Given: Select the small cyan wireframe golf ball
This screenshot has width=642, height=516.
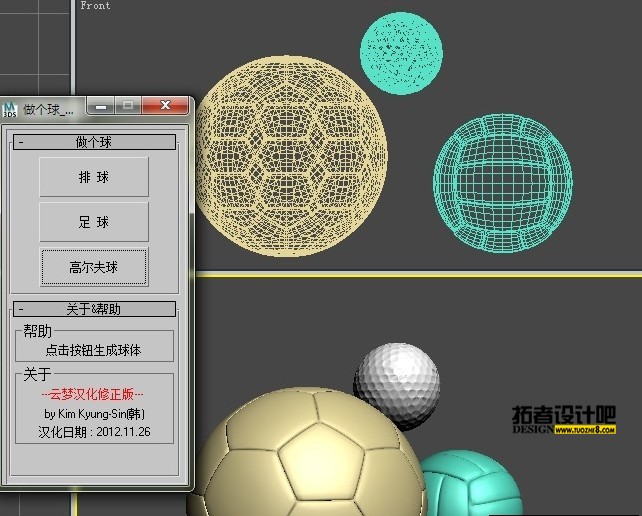Looking at the screenshot, I should [x=401, y=47].
